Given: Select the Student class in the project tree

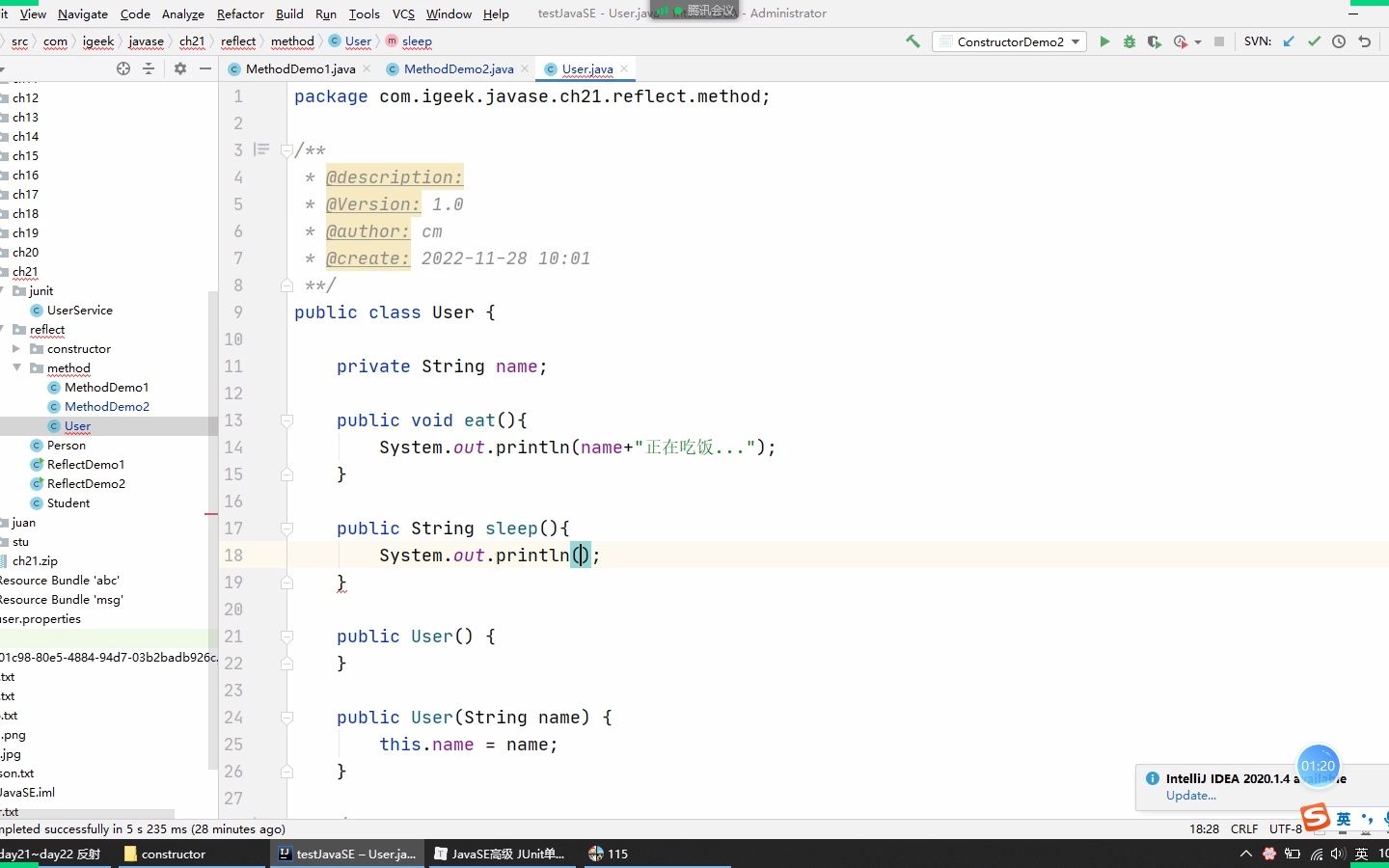Looking at the screenshot, I should coord(68,502).
